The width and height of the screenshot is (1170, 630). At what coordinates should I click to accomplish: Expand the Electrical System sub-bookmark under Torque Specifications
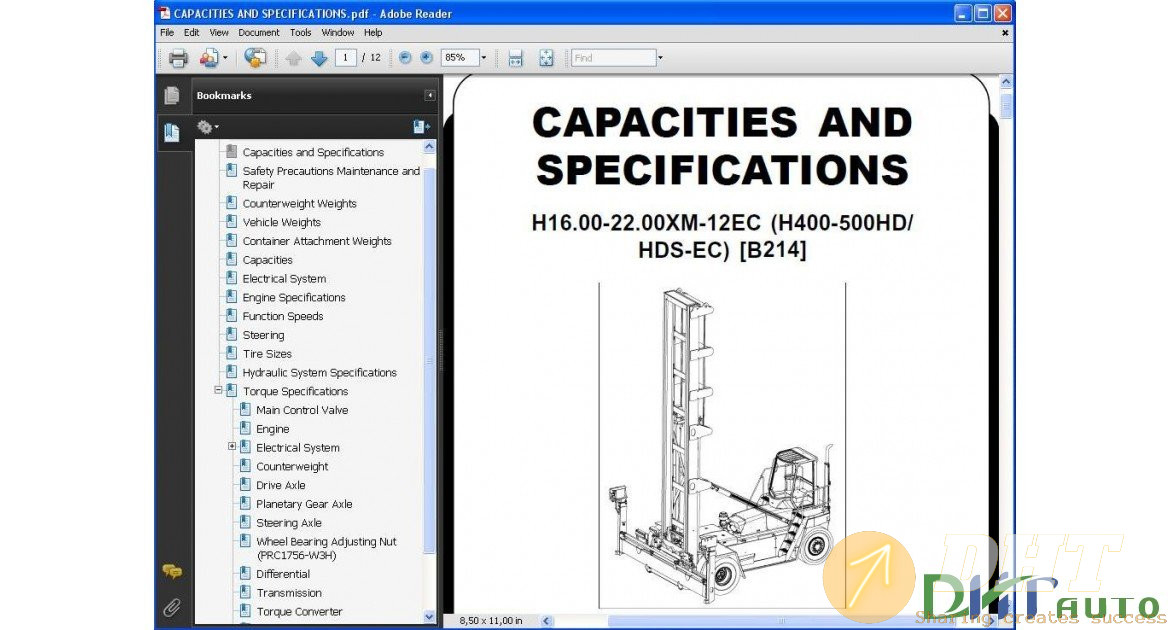232,446
